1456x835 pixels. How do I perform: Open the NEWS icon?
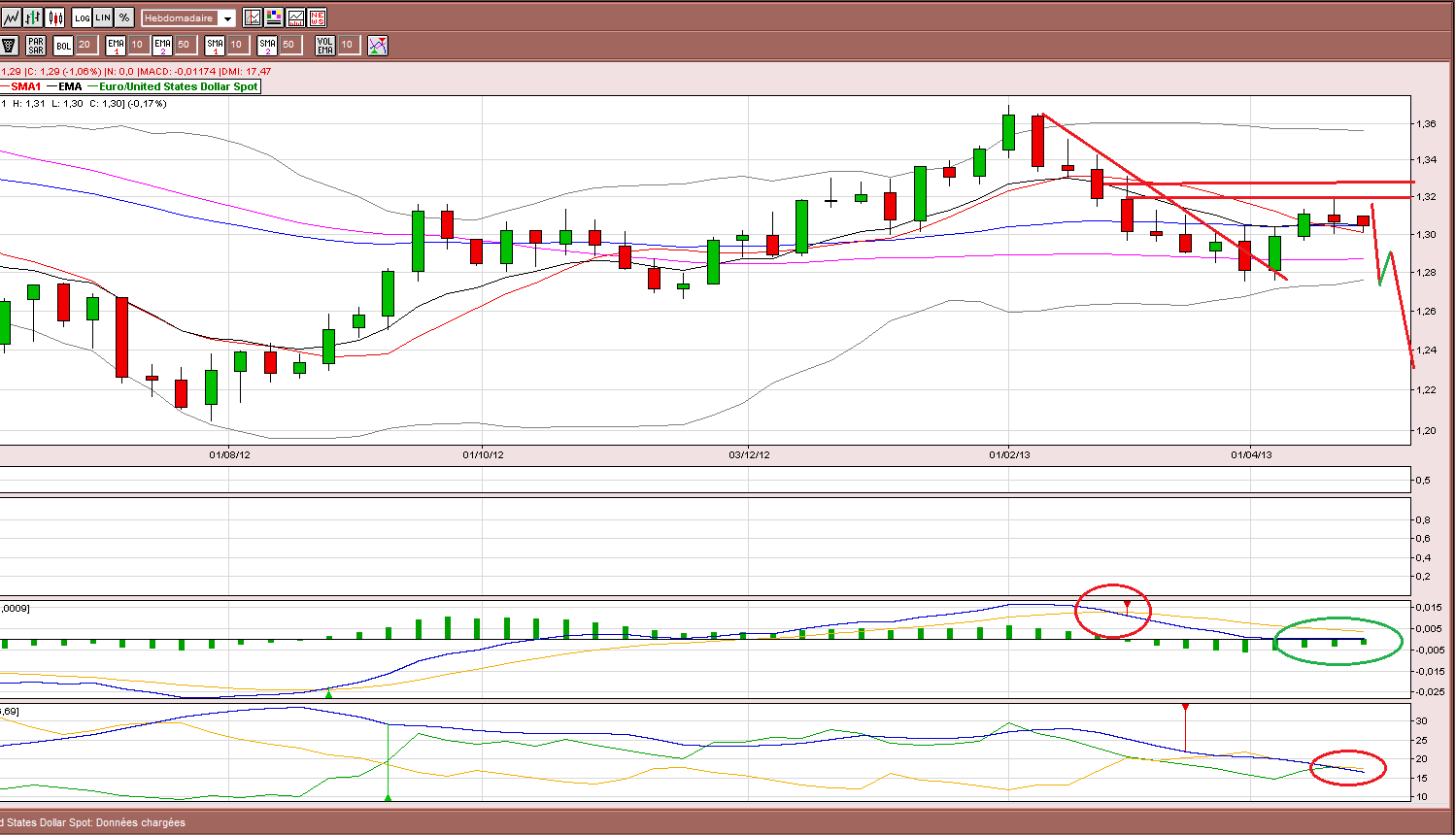click(317, 17)
